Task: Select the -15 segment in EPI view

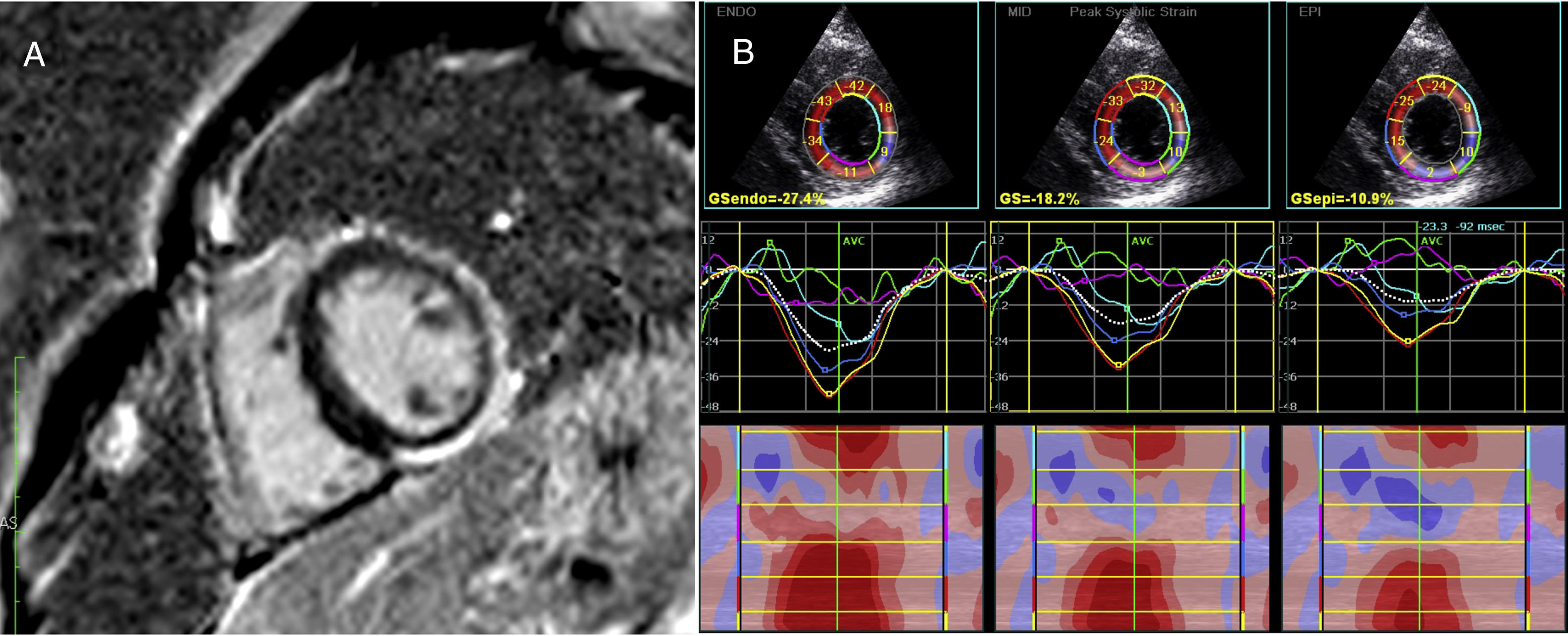Action: (x=1397, y=141)
